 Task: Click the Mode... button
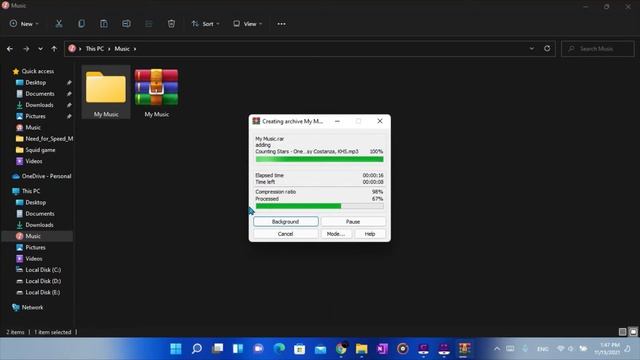(336, 234)
